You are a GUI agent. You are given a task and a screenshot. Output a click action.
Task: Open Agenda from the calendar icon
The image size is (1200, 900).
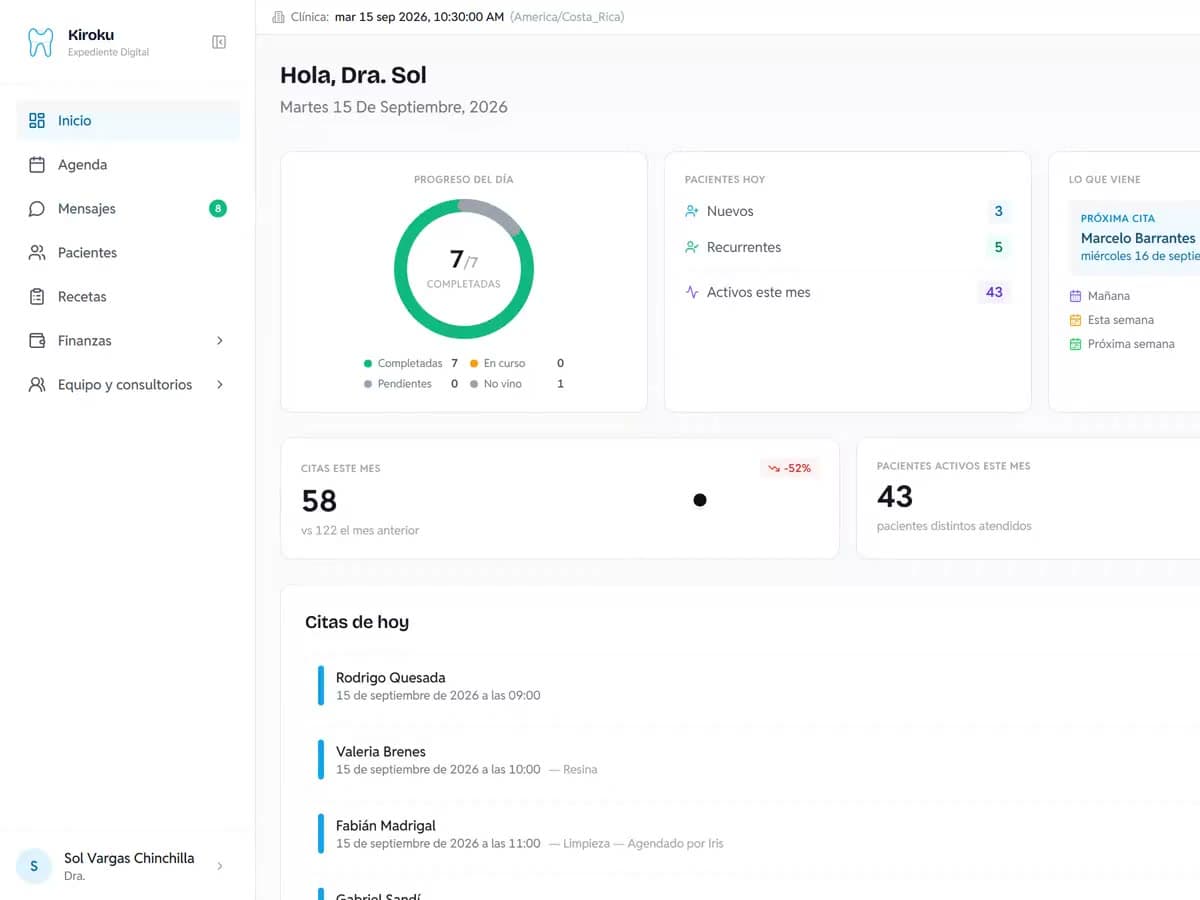click(x=37, y=165)
